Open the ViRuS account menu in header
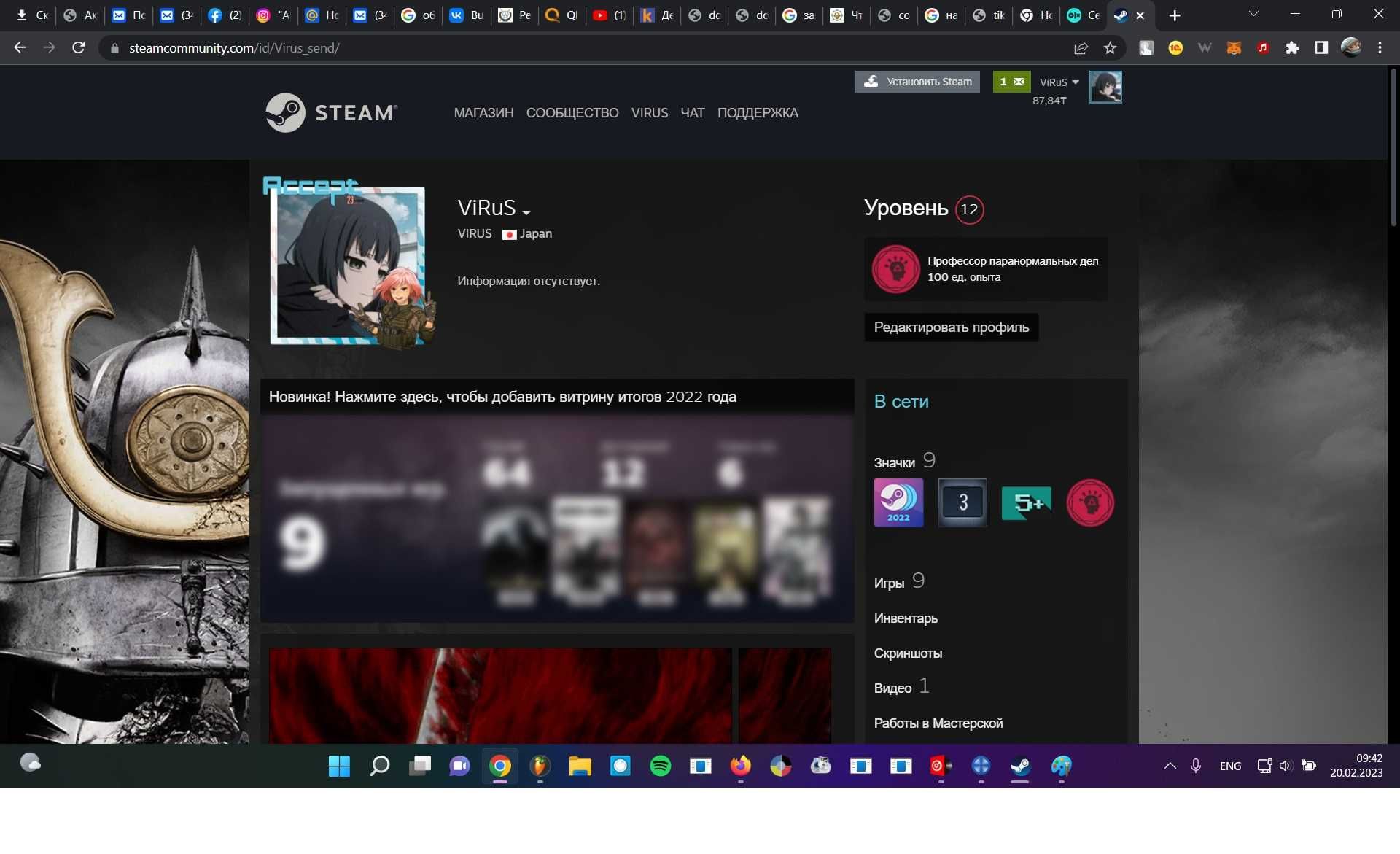 (x=1059, y=82)
